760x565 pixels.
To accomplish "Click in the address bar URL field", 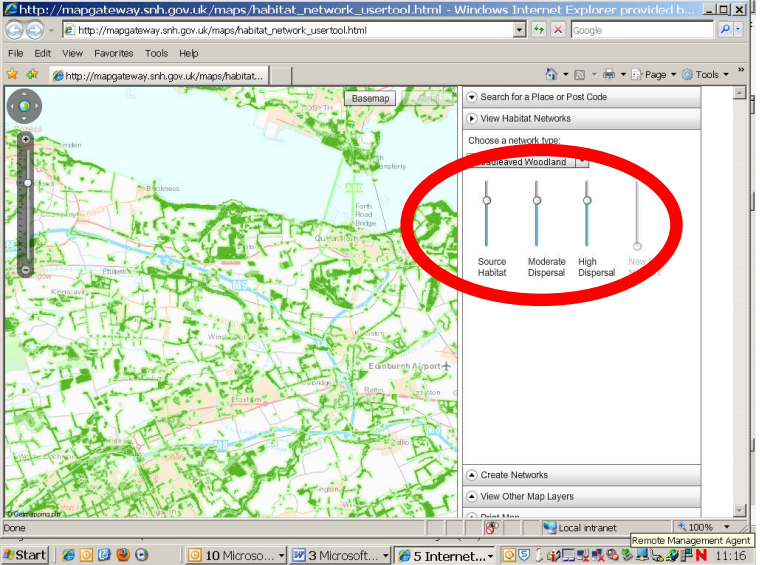I will click(288, 30).
